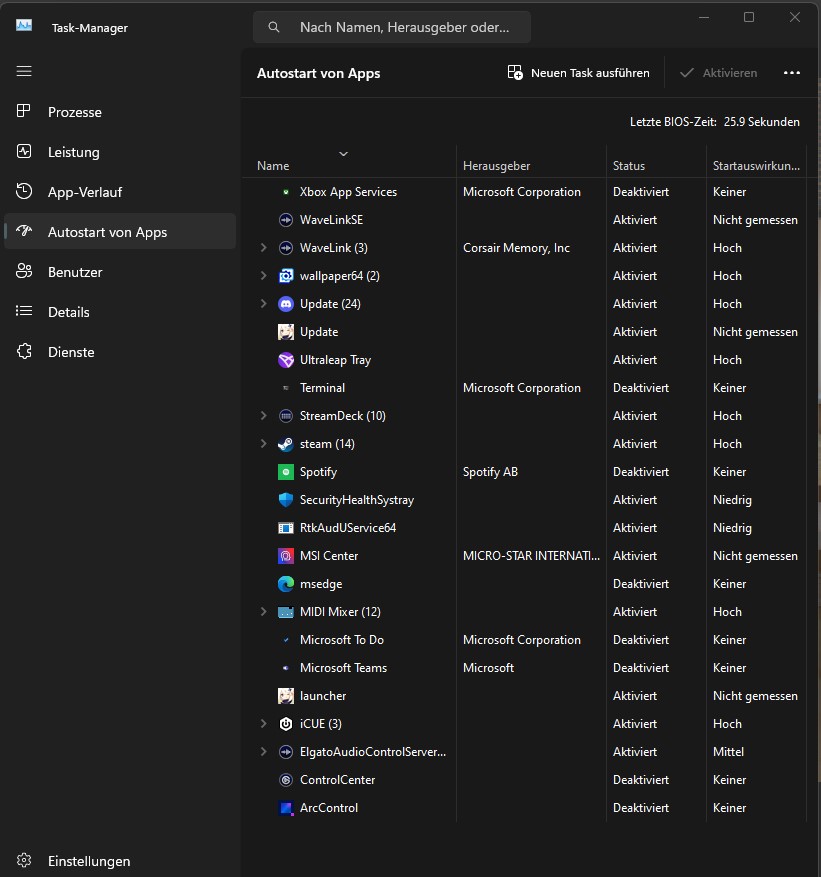Click the msedge browser icon
The height and width of the screenshot is (877, 821).
pyautogui.click(x=286, y=584)
